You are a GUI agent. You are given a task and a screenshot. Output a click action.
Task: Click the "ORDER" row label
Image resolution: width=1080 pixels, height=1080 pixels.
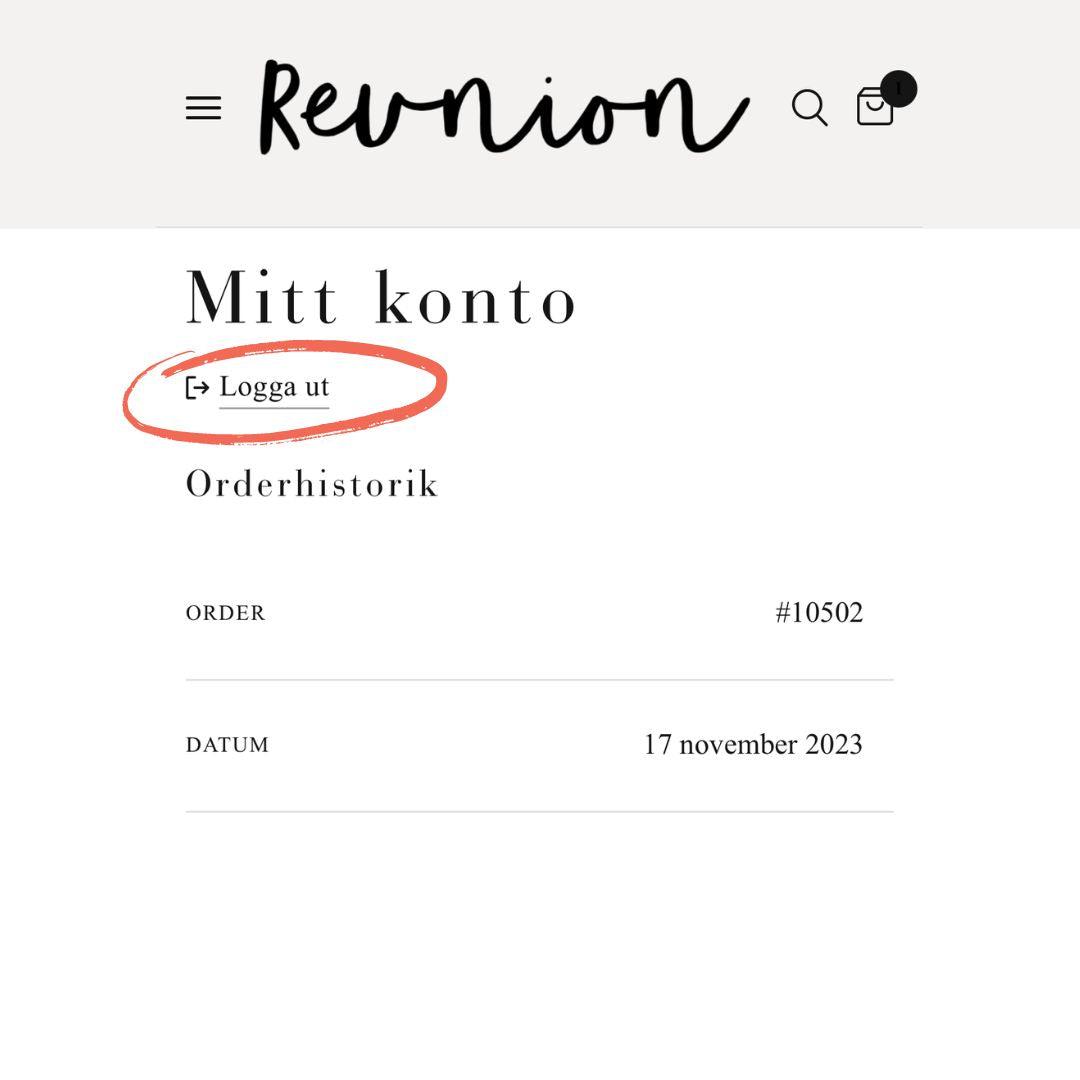point(226,614)
